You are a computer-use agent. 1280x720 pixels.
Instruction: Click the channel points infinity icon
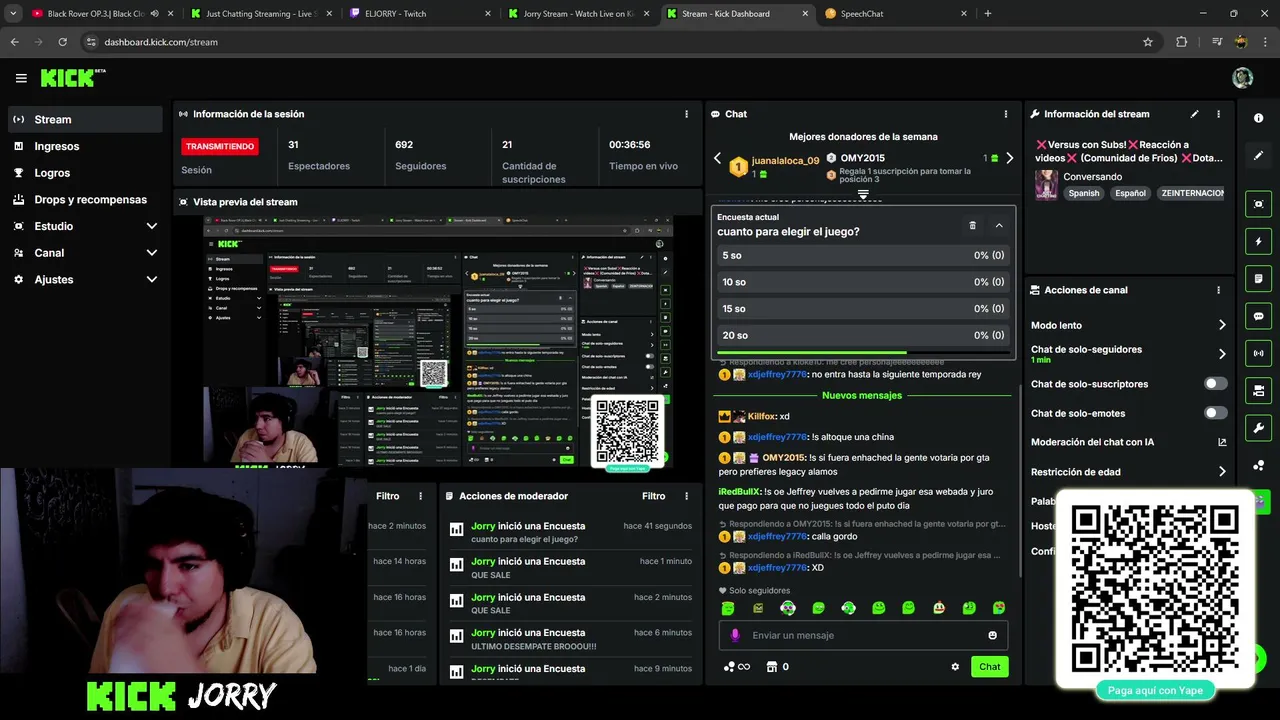[737, 667]
